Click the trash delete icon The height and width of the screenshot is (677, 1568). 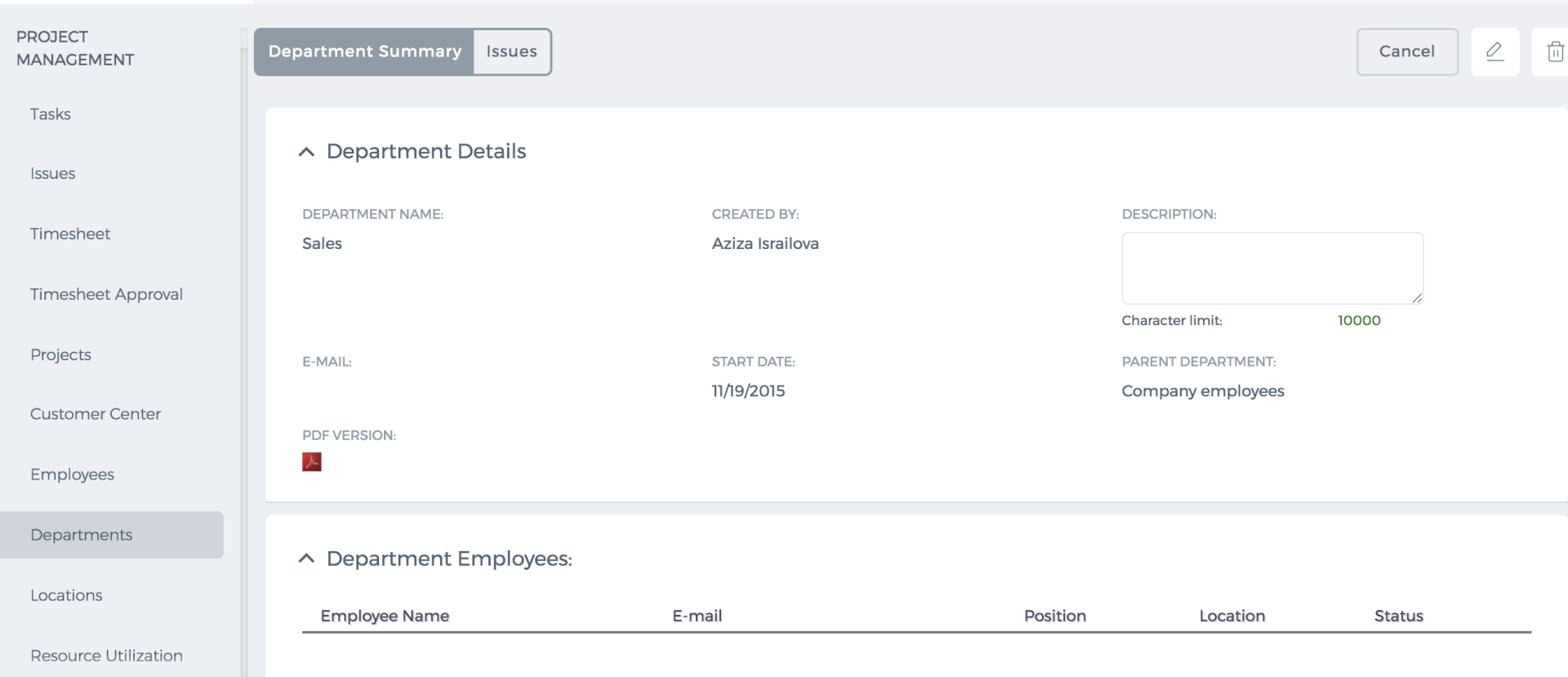[1554, 51]
